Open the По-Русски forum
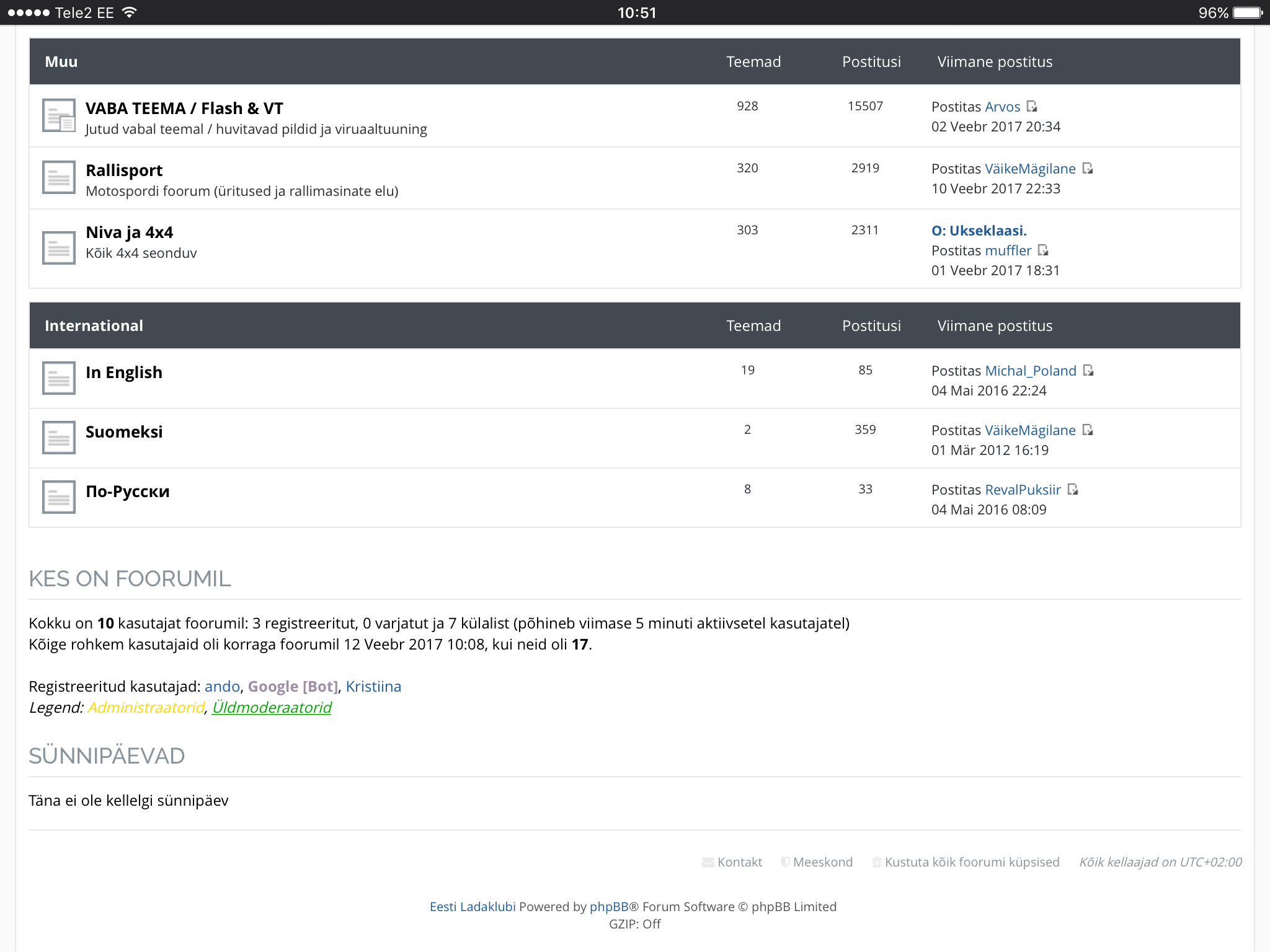1270x952 pixels. [x=127, y=491]
